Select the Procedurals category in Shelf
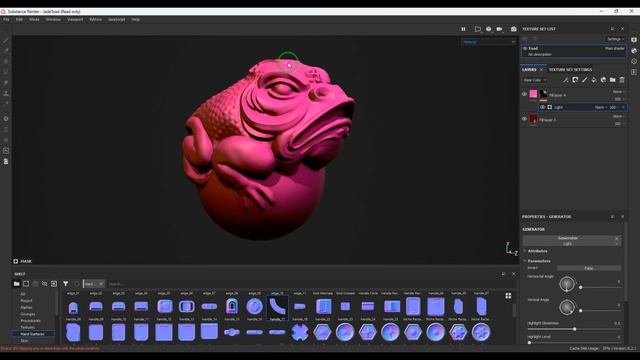 pyautogui.click(x=30, y=321)
